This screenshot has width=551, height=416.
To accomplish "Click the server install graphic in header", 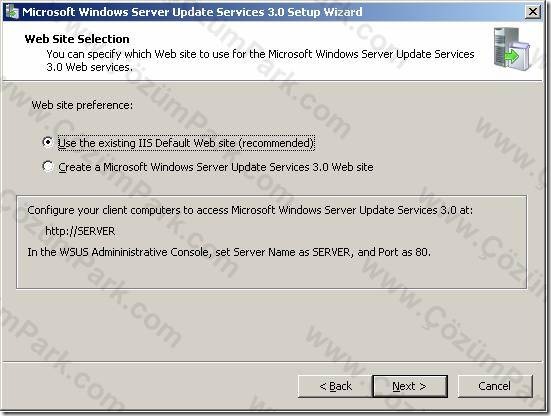I will pos(511,48).
